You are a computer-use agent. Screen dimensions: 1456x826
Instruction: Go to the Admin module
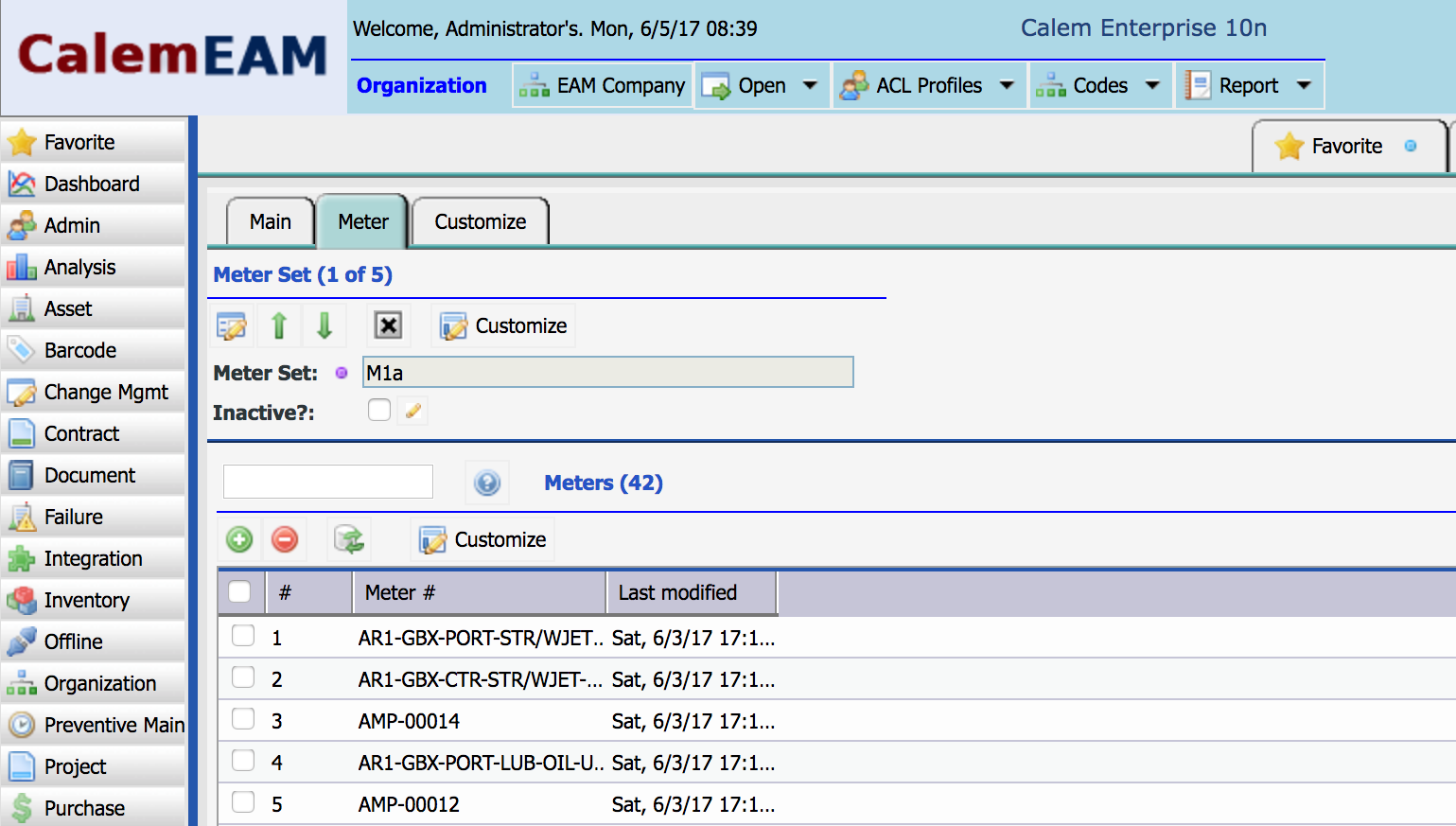(x=93, y=225)
